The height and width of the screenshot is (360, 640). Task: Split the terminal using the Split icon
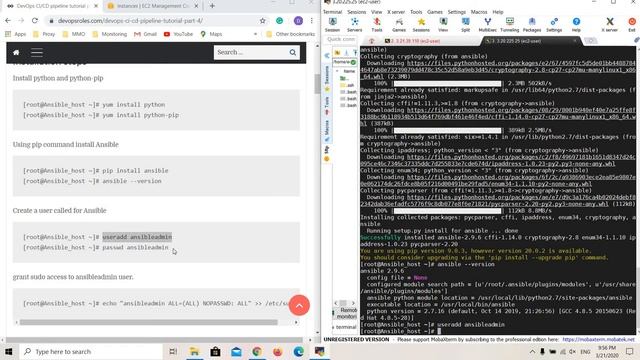(465, 24)
